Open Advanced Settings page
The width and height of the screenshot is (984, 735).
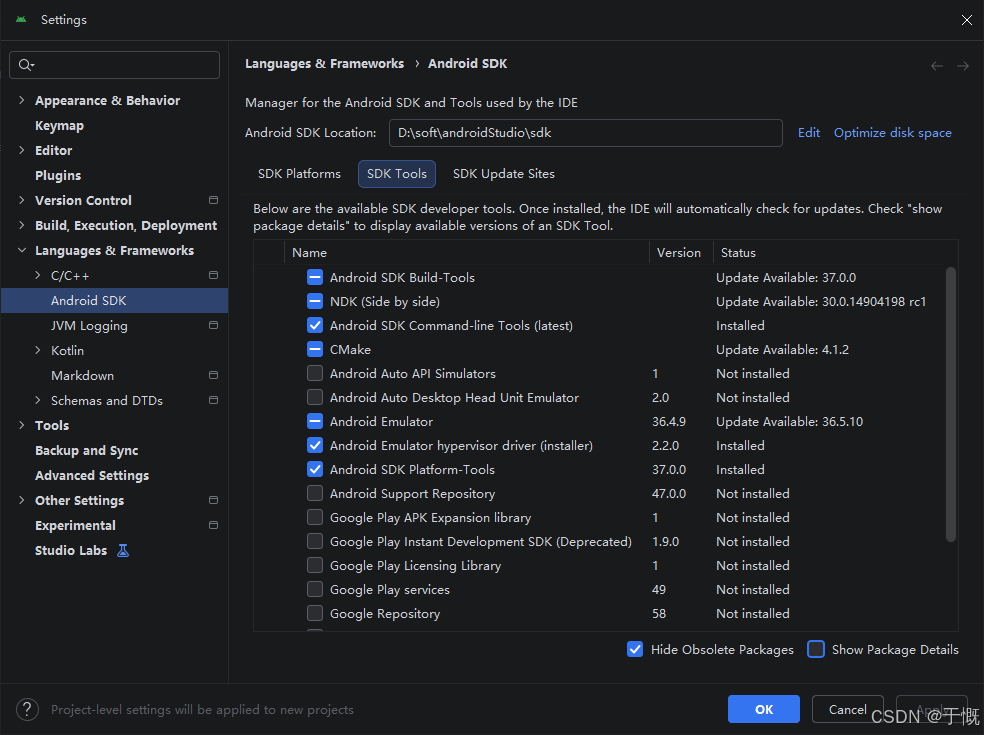pos(92,475)
